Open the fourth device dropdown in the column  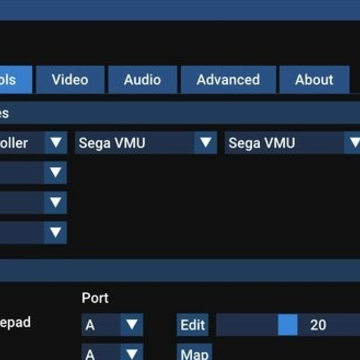(55, 232)
